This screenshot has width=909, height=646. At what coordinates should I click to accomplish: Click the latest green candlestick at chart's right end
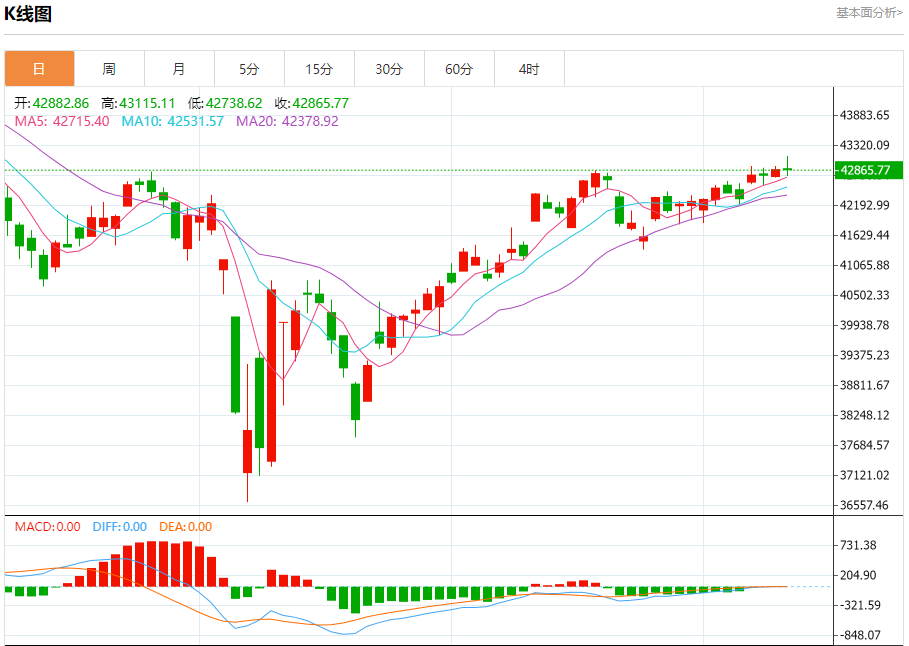787,166
